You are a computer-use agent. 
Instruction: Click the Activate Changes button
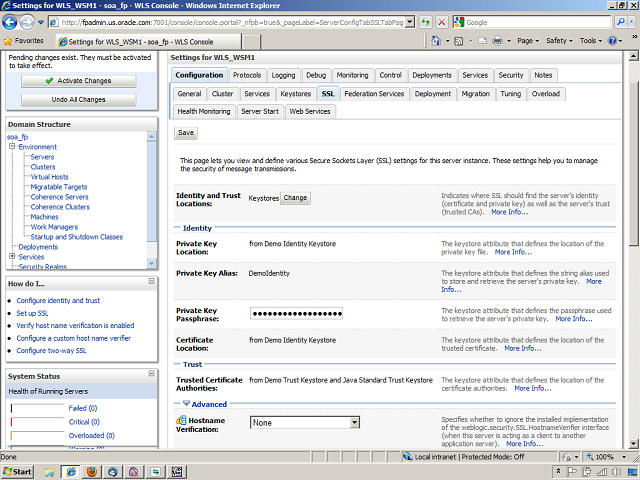[x=79, y=81]
